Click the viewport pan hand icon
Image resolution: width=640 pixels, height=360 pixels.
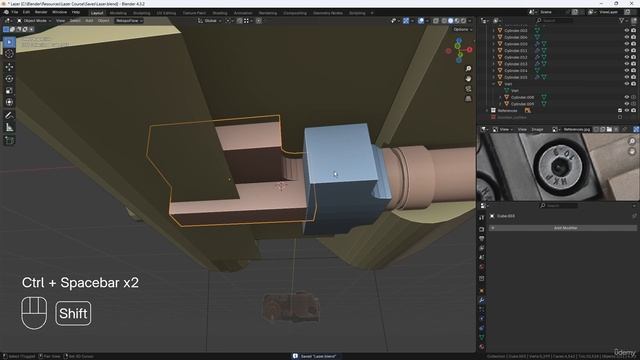click(x=468, y=78)
